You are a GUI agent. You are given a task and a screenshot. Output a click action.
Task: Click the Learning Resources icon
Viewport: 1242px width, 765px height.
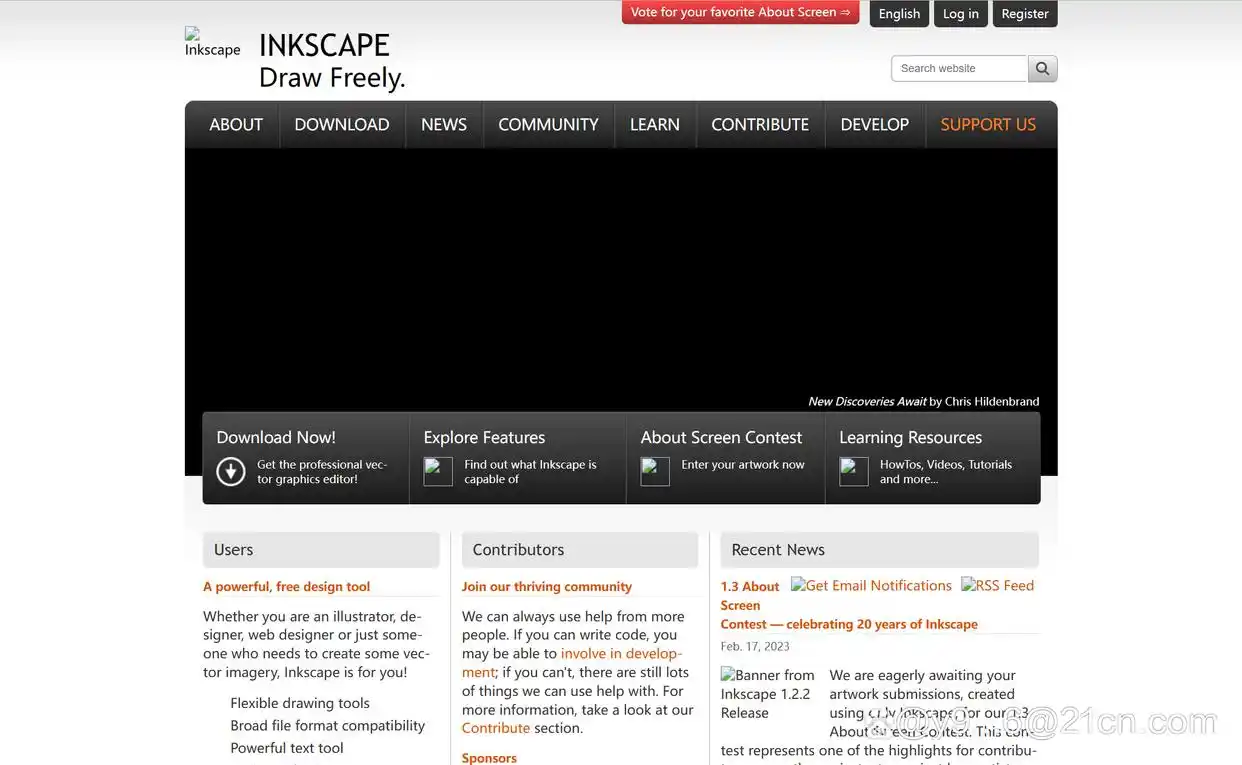pyautogui.click(x=853, y=471)
